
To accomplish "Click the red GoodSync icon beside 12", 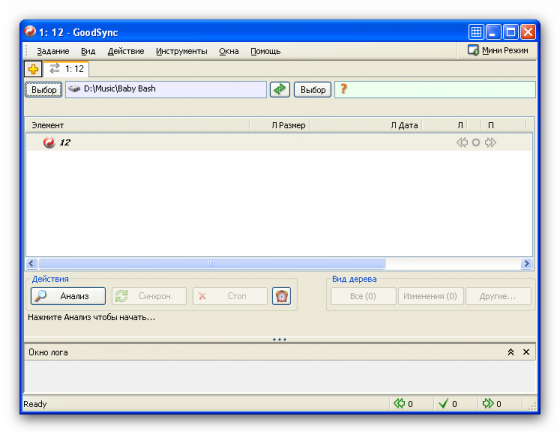I will (x=49, y=142).
